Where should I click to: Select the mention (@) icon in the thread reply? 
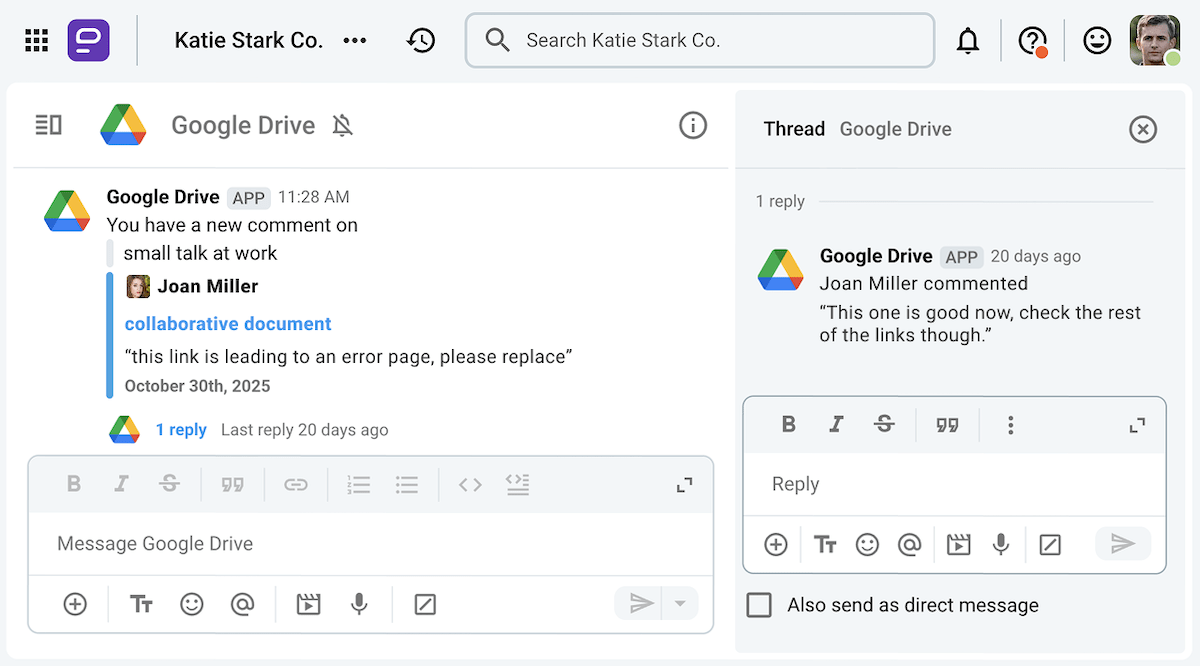click(910, 544)
